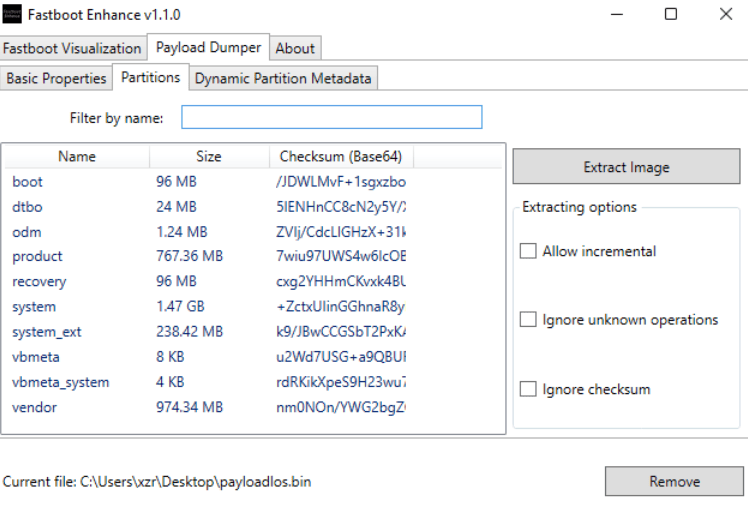Select the system_ext partition row

tap(253, 332)
